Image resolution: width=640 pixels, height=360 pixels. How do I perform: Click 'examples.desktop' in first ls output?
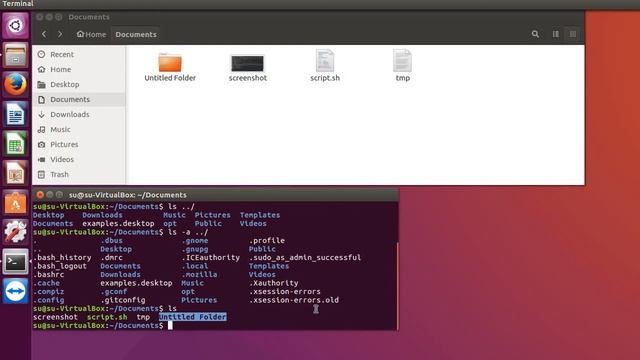(118, 224)
